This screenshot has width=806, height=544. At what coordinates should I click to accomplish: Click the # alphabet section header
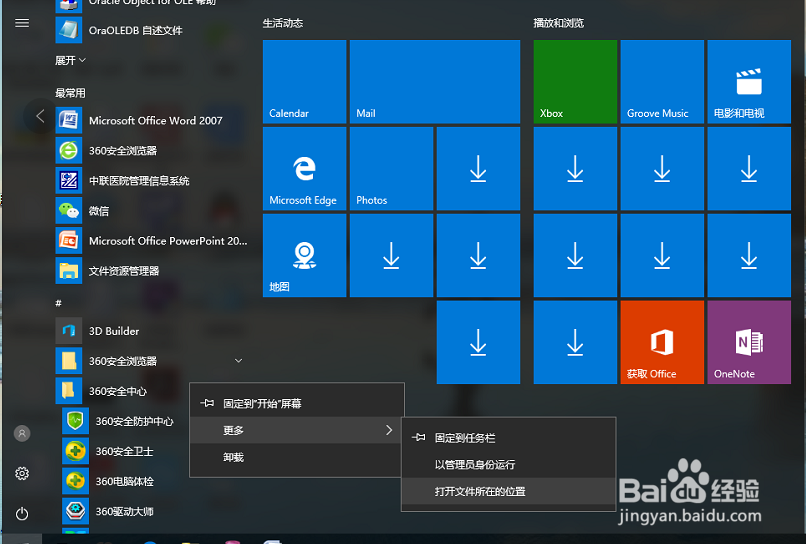click(59, 303)
